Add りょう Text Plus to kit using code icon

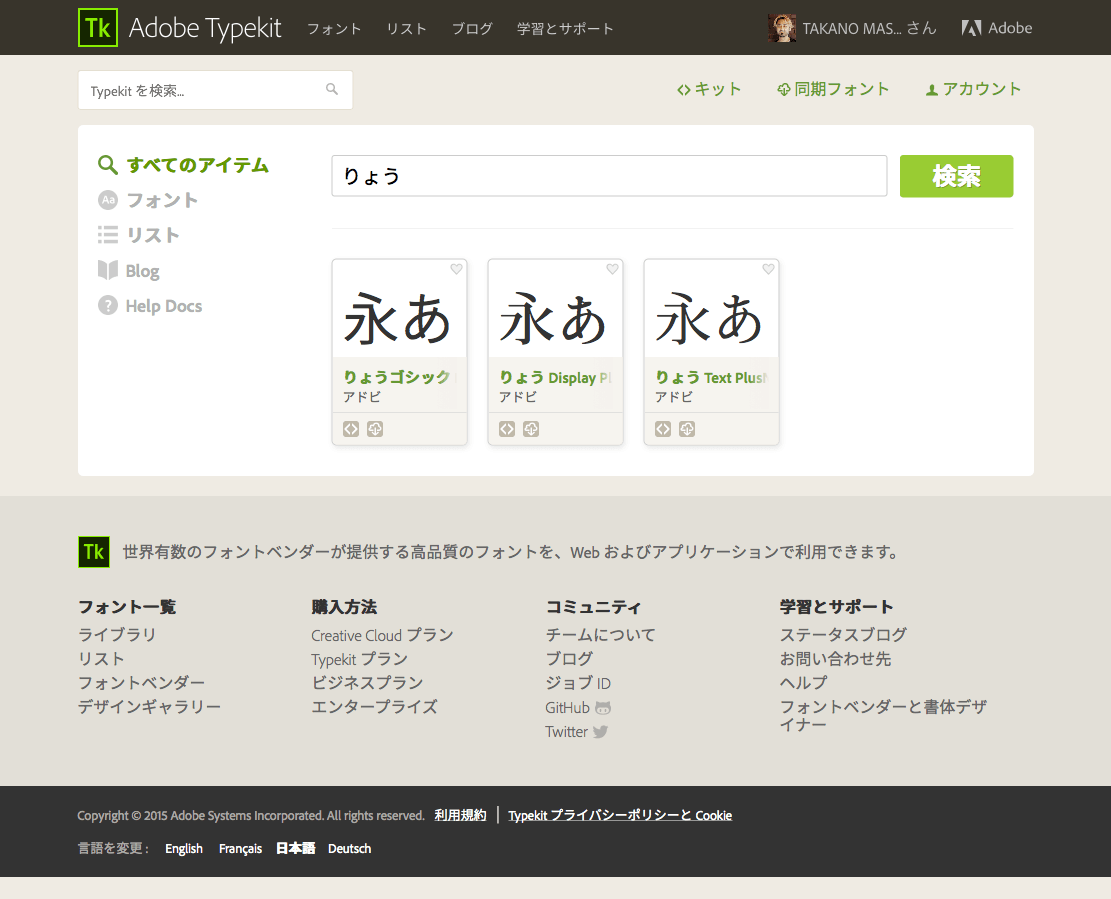(x=662, y=429)
